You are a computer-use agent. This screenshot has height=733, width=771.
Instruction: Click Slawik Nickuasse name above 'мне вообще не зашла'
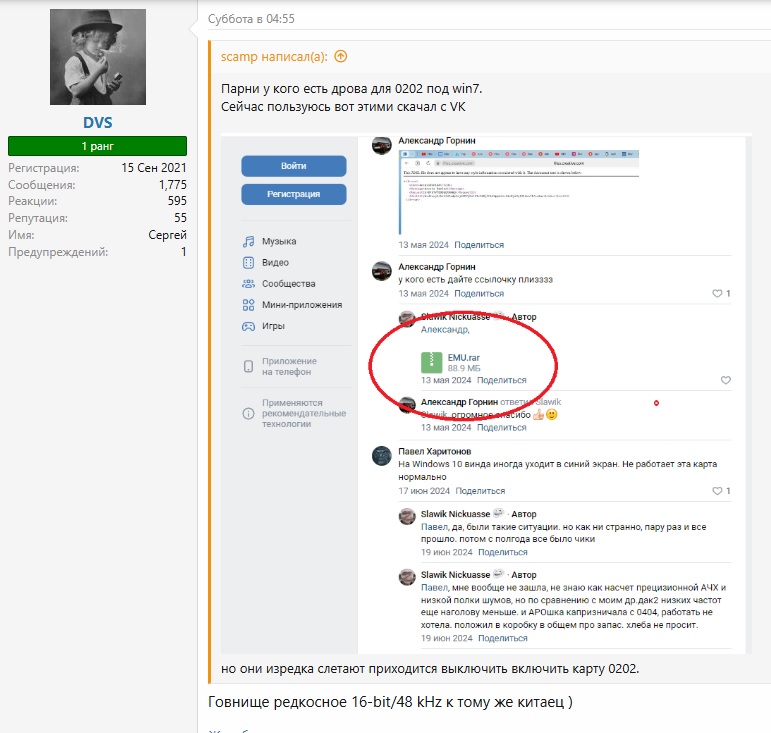(455, 575)
